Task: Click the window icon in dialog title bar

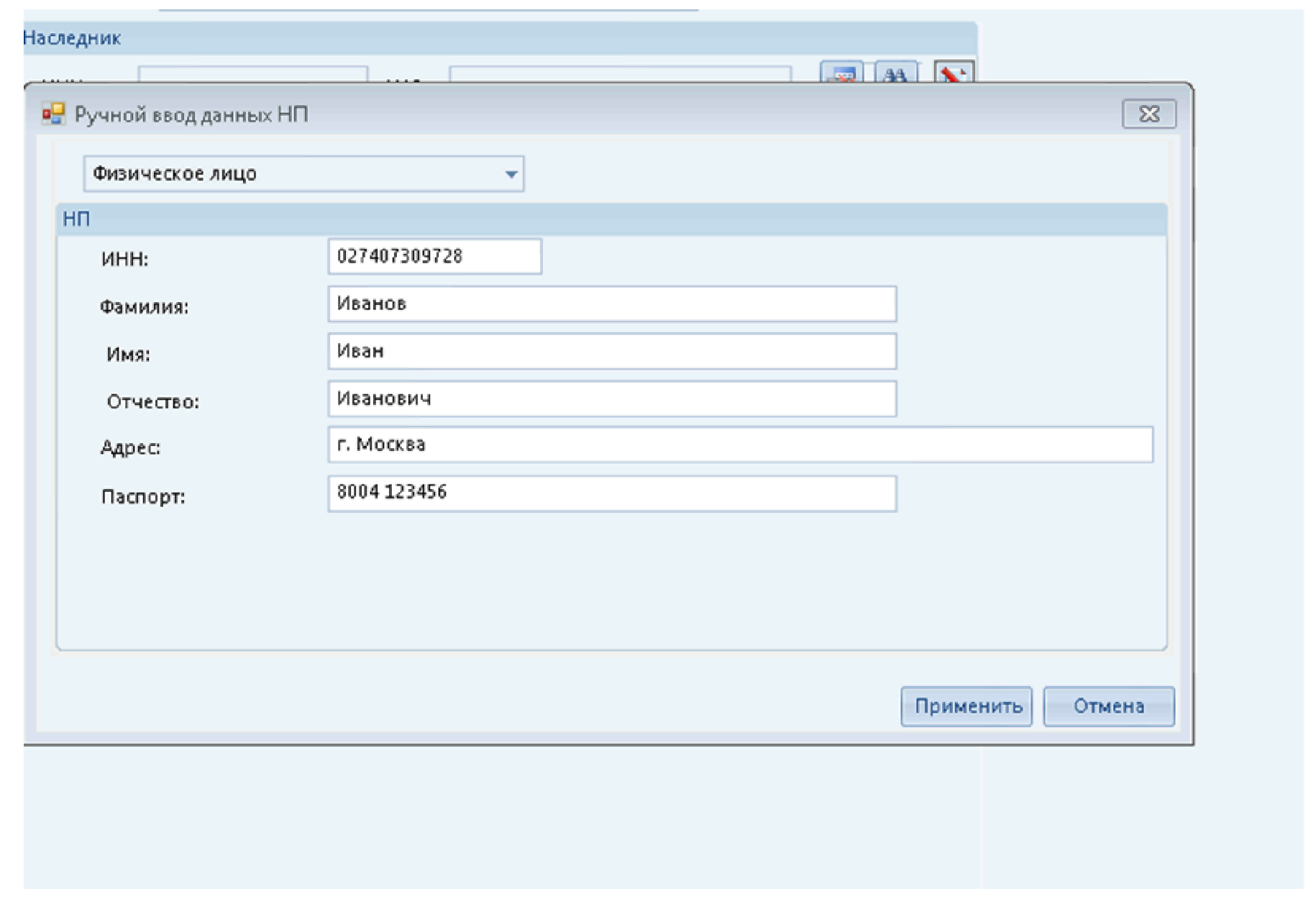Action: click(53, 114)
